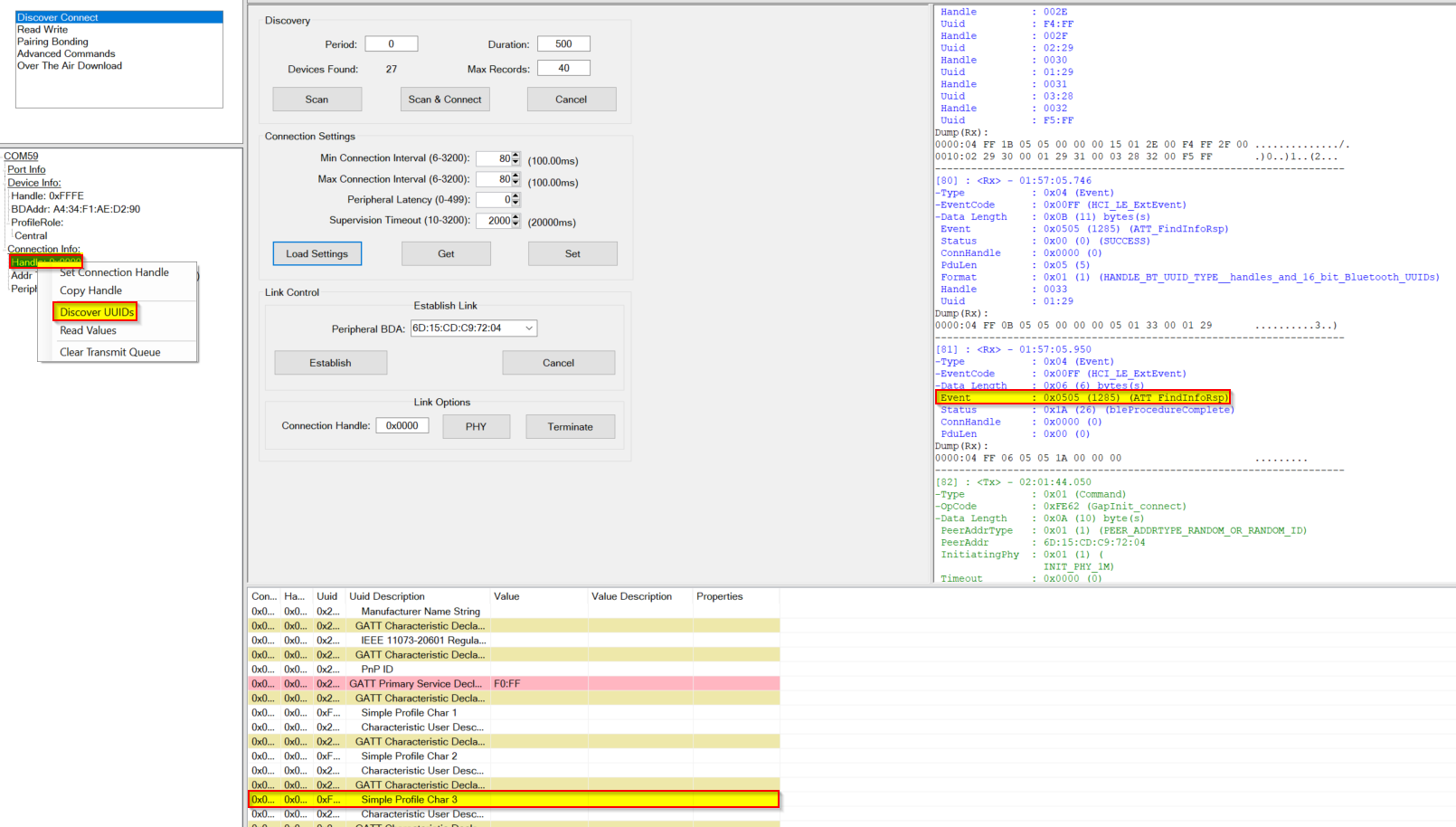
Task: Click the PHY button
Action: point(476,427)
